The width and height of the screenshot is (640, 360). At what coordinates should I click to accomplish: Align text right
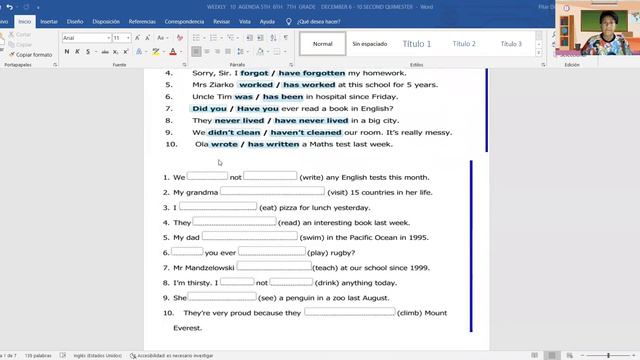pyautogui.click(x=218, y=51)
